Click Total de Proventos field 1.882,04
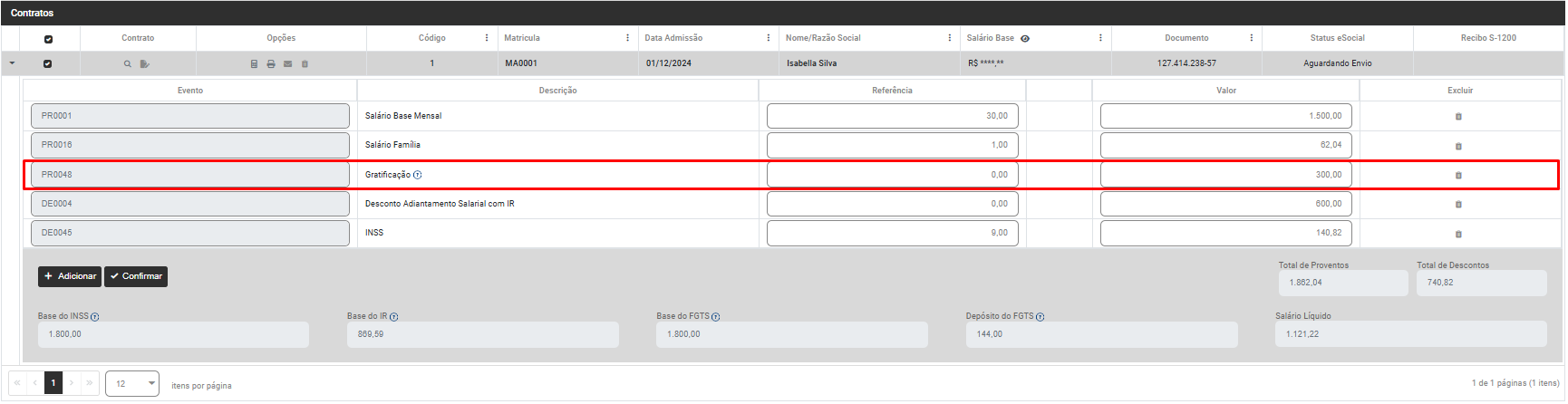This screenshot has height=404, width=1568. pyautogui.click(x=1343, y=283)
